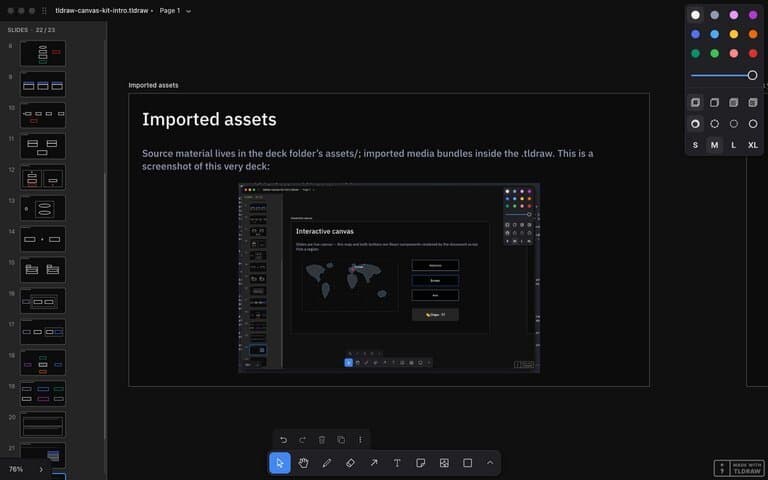Expand more tools chevron in toolbar
This screenshot has height=480, width=768.
(x=490, y=463)
